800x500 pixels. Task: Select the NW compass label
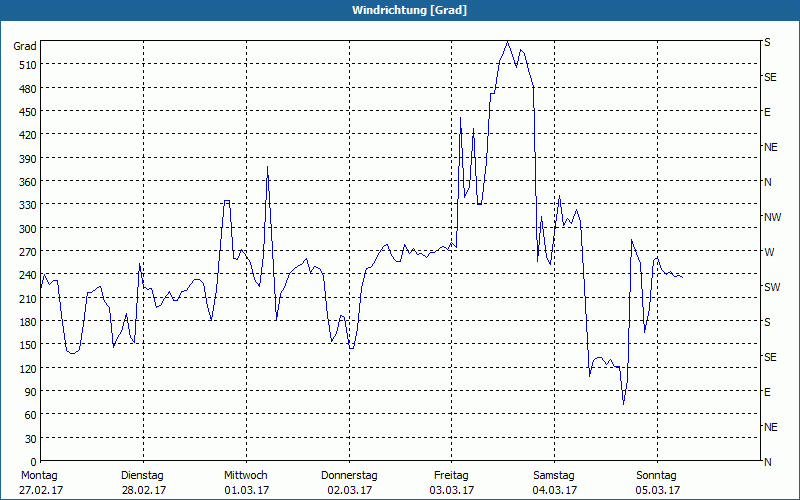pos(772,217)
